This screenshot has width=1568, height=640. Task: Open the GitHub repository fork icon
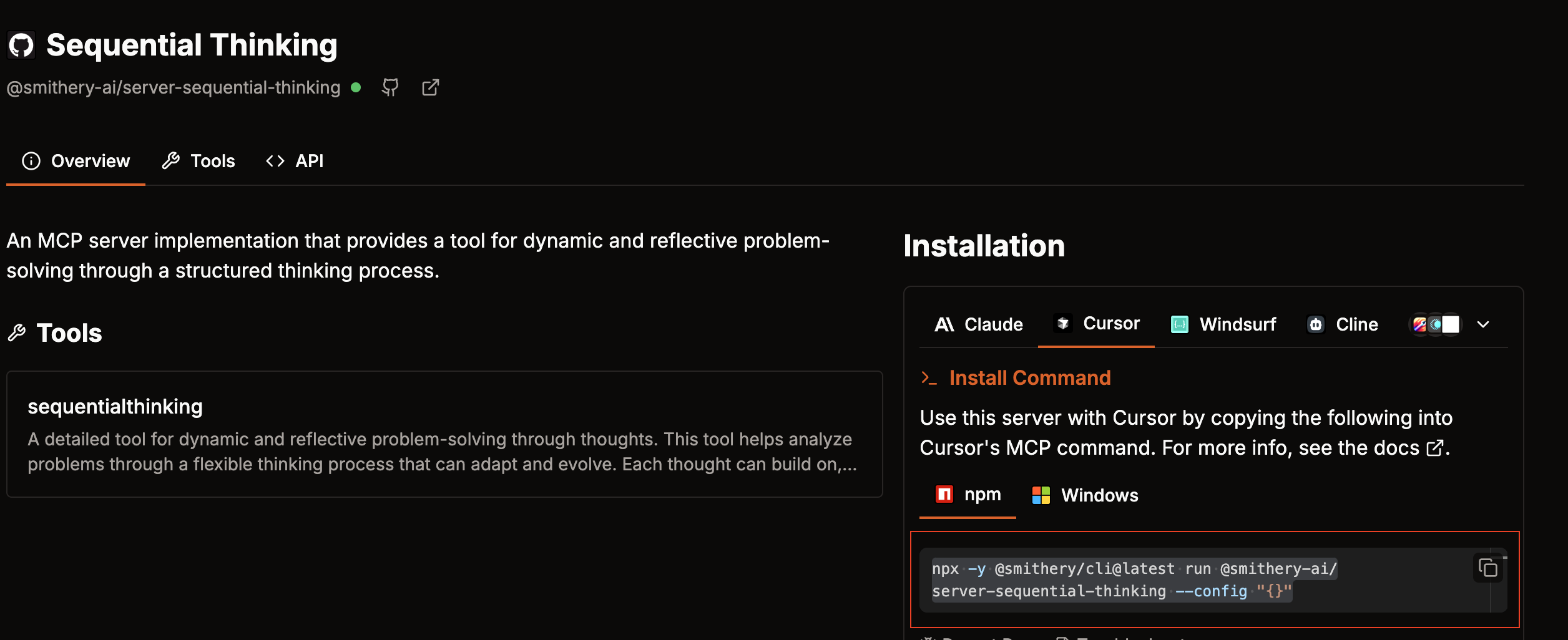pos(390,87)
